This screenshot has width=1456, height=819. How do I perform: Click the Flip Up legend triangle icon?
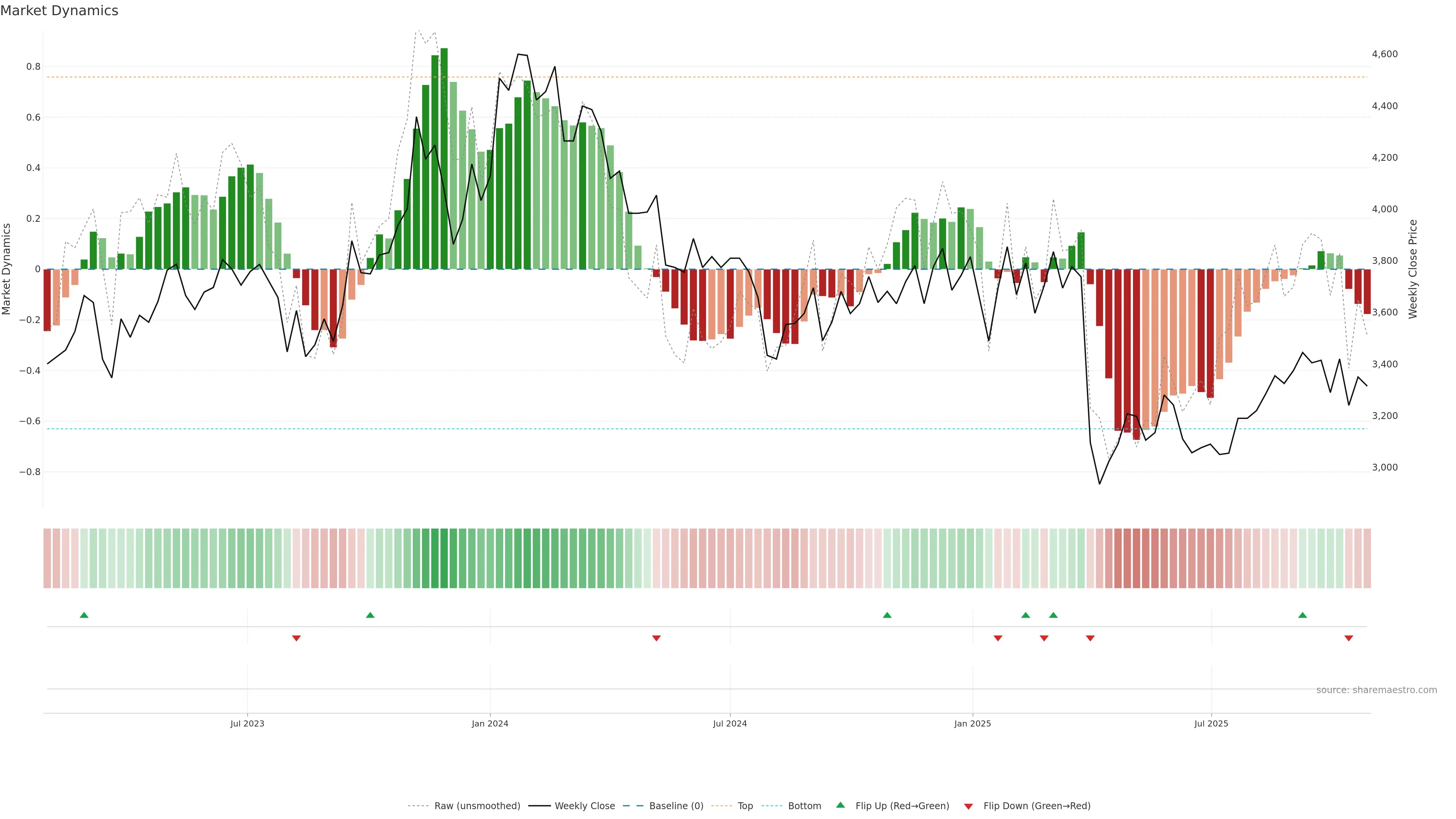841,805
